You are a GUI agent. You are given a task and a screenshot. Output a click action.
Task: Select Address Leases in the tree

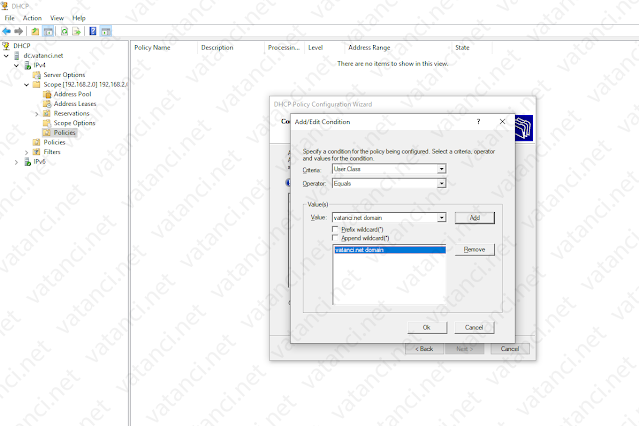[x=75, y=104]
